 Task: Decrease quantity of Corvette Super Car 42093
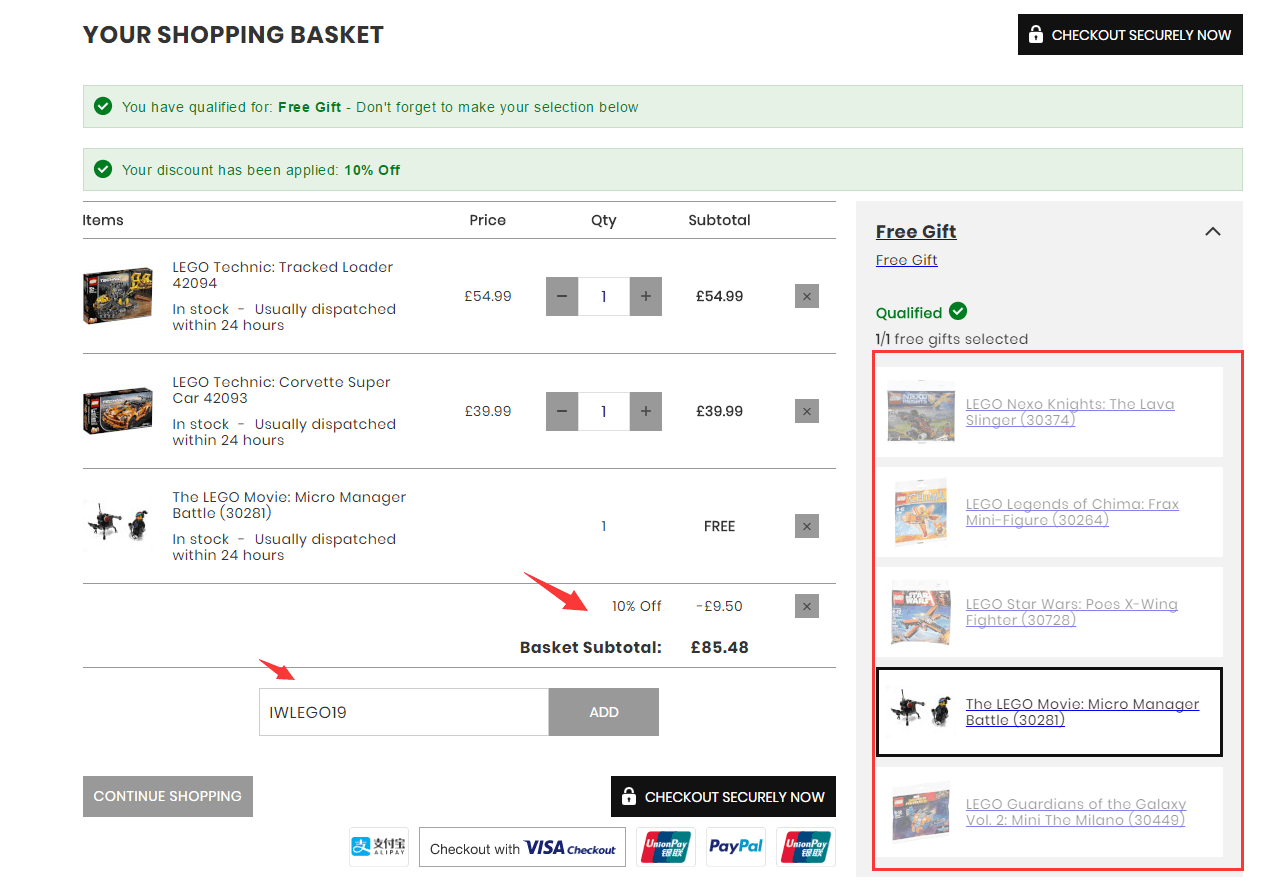562,412
